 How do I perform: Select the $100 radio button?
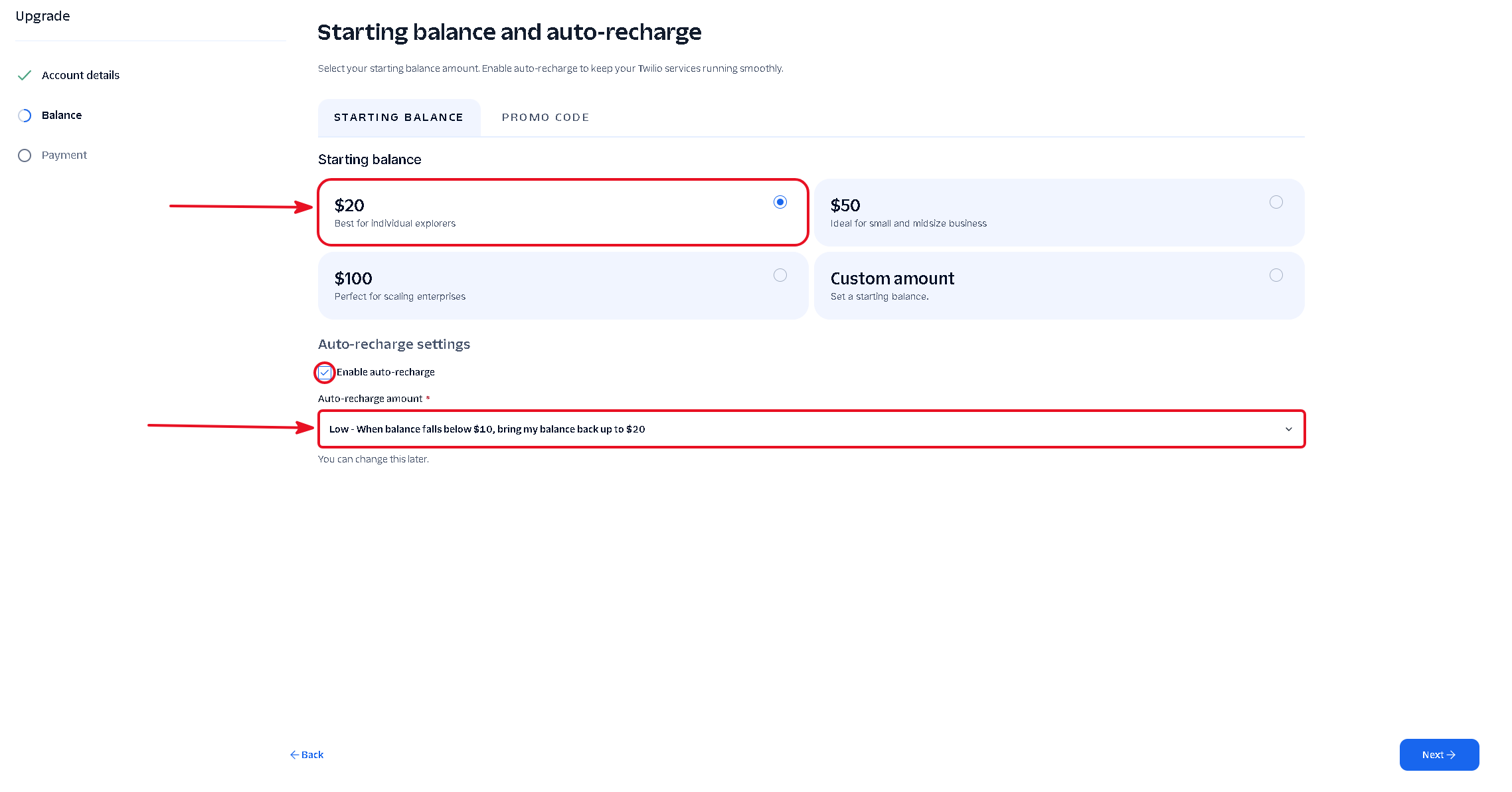780,275
